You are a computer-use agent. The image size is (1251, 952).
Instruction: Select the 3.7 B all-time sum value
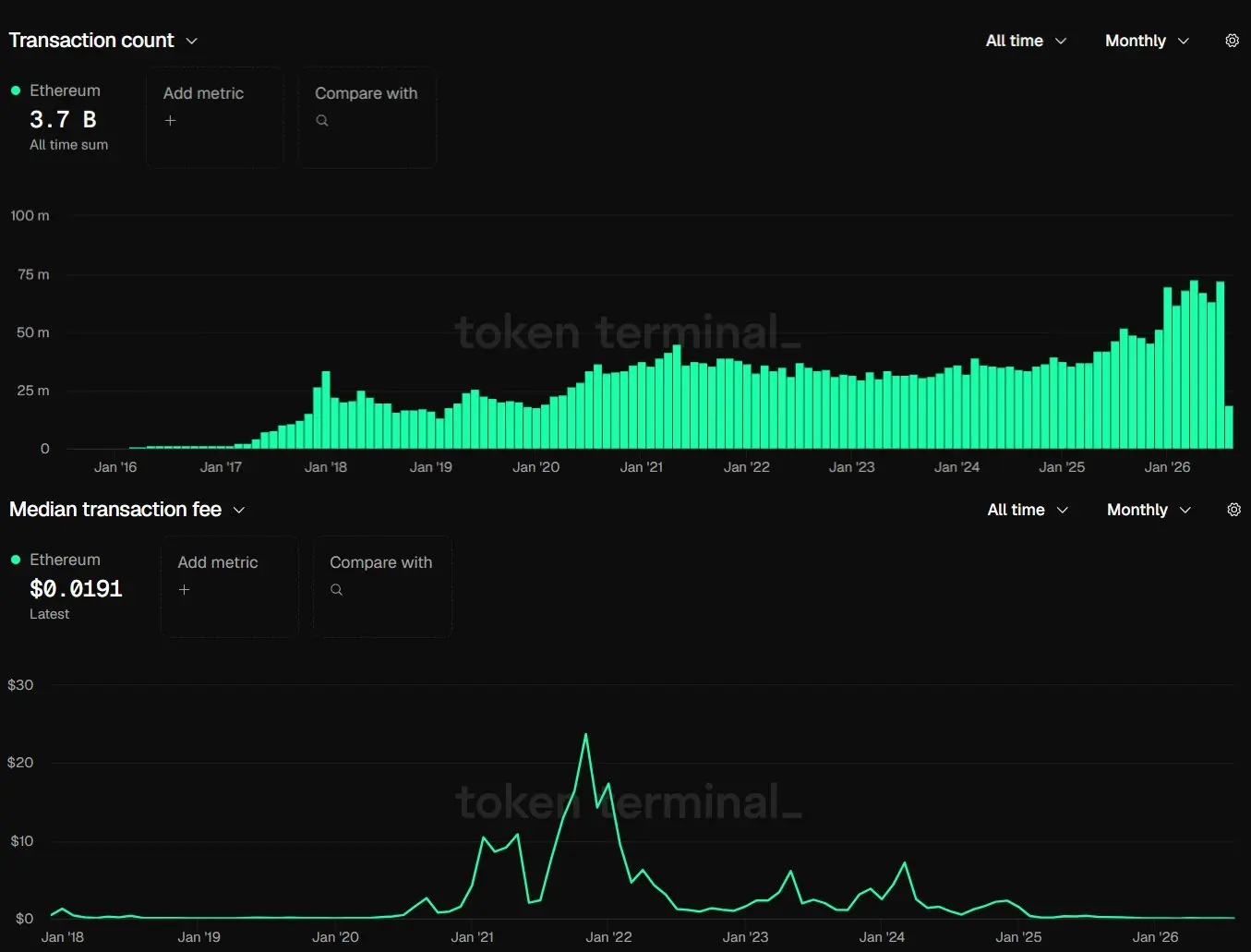point(63,119)
